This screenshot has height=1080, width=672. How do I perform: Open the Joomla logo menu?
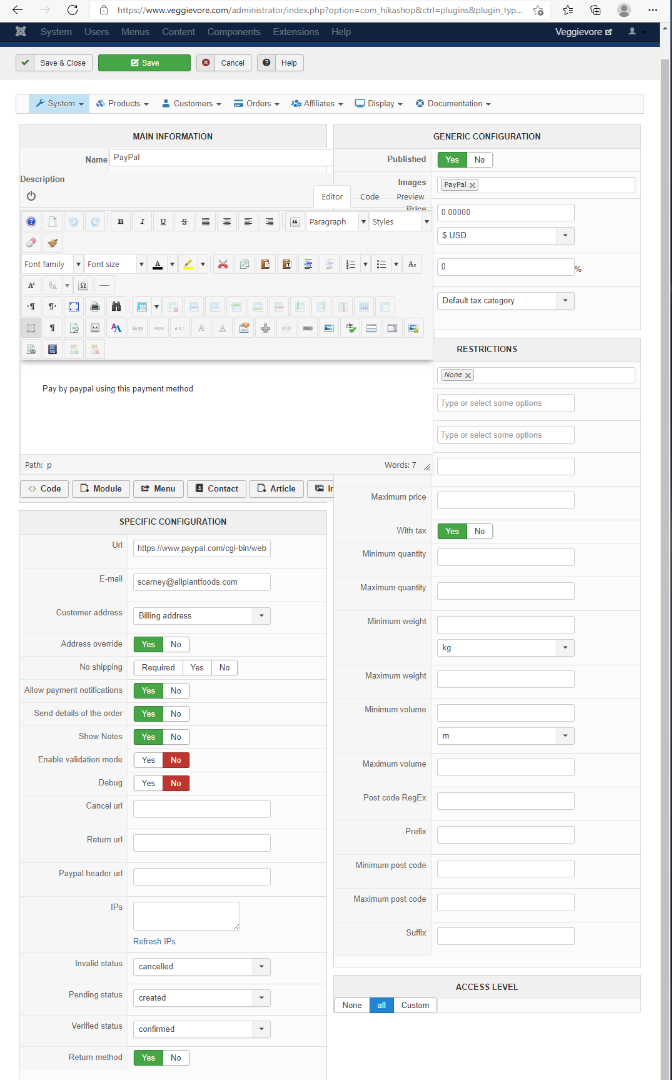coord(21,32)
